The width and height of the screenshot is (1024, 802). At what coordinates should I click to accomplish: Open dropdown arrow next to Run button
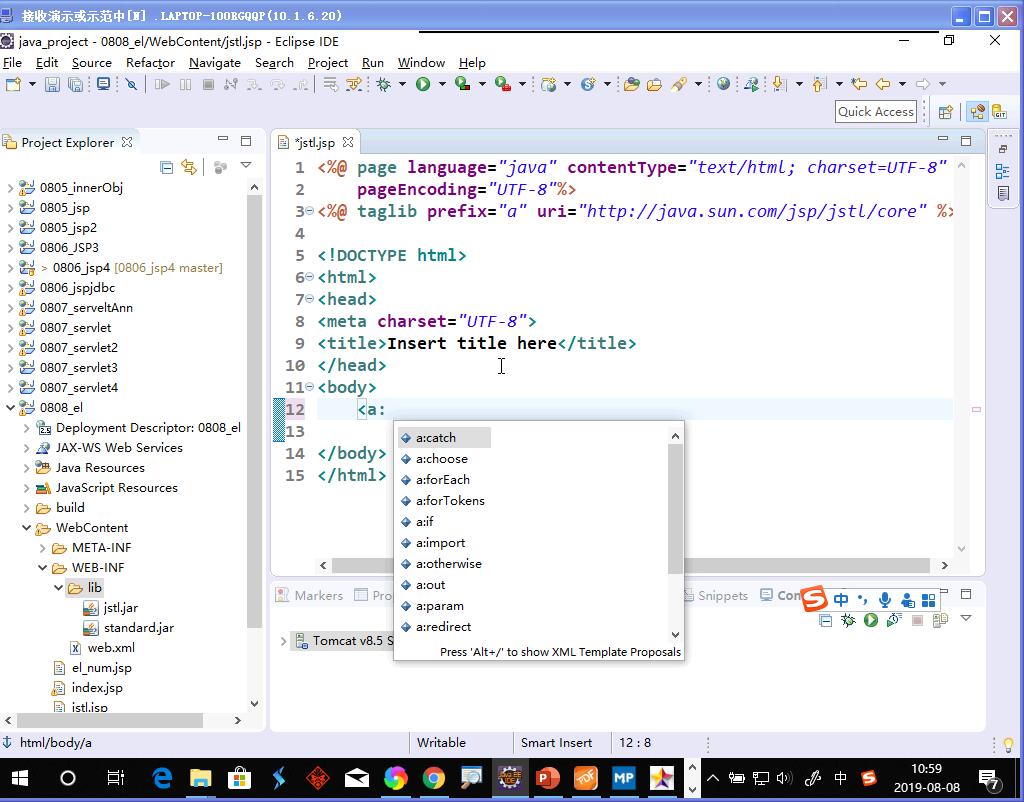(442, 84)
